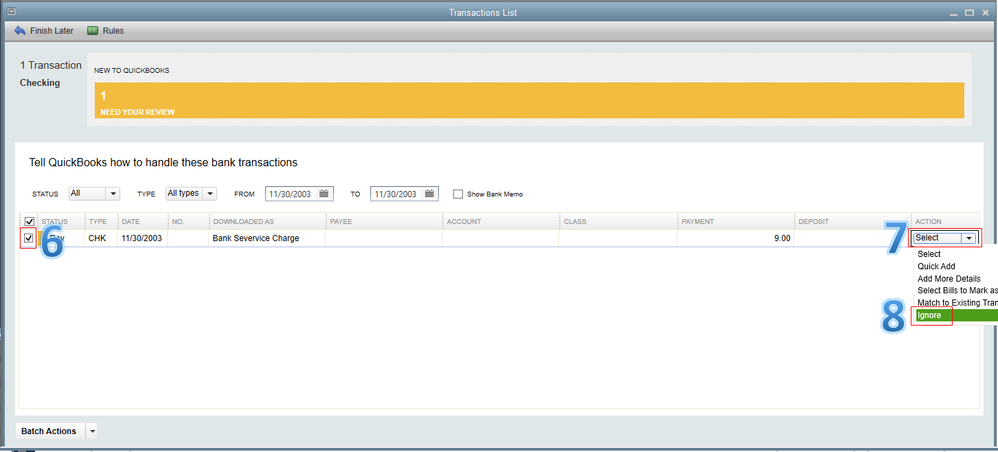Uncheck the Bank Severvice Charge row checkbox
The height and width of the screenshot is (452, 998).
click(x=29, y=238)
